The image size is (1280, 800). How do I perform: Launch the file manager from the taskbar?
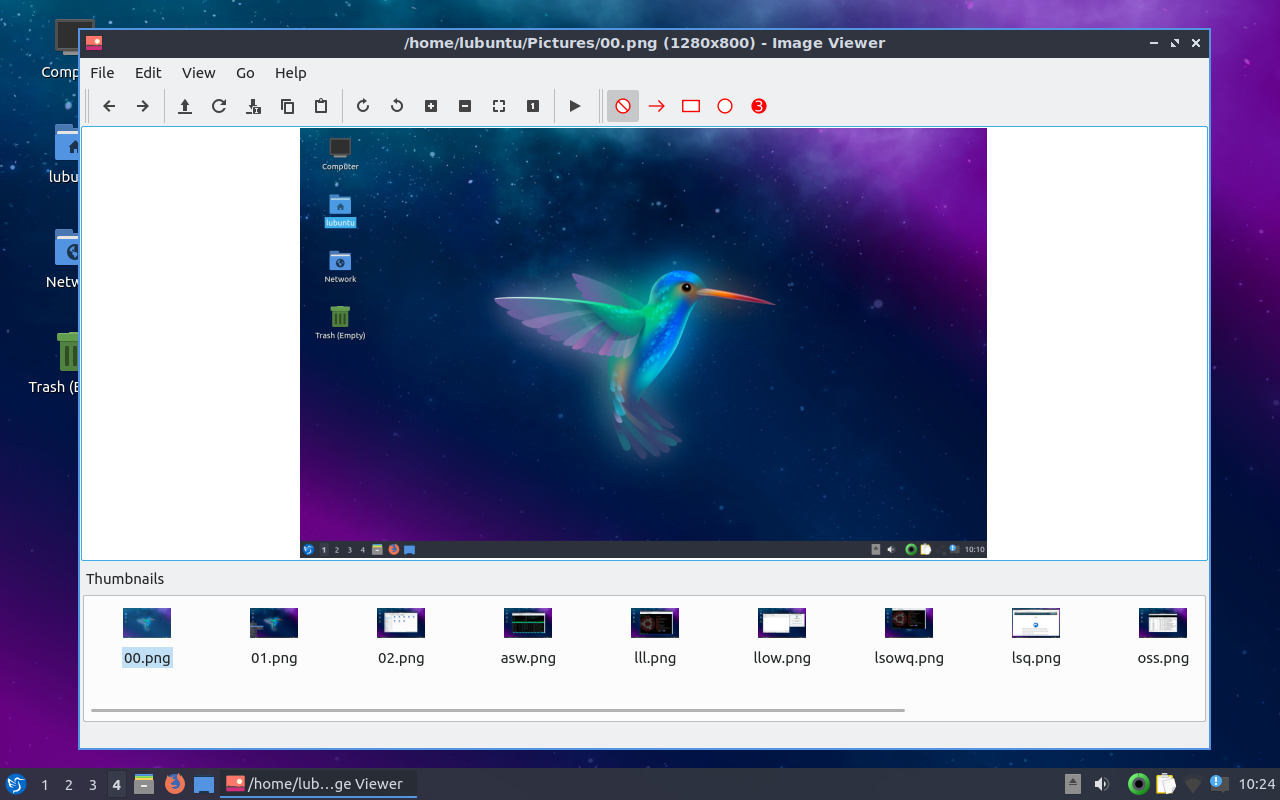click(x=144, y=784)
